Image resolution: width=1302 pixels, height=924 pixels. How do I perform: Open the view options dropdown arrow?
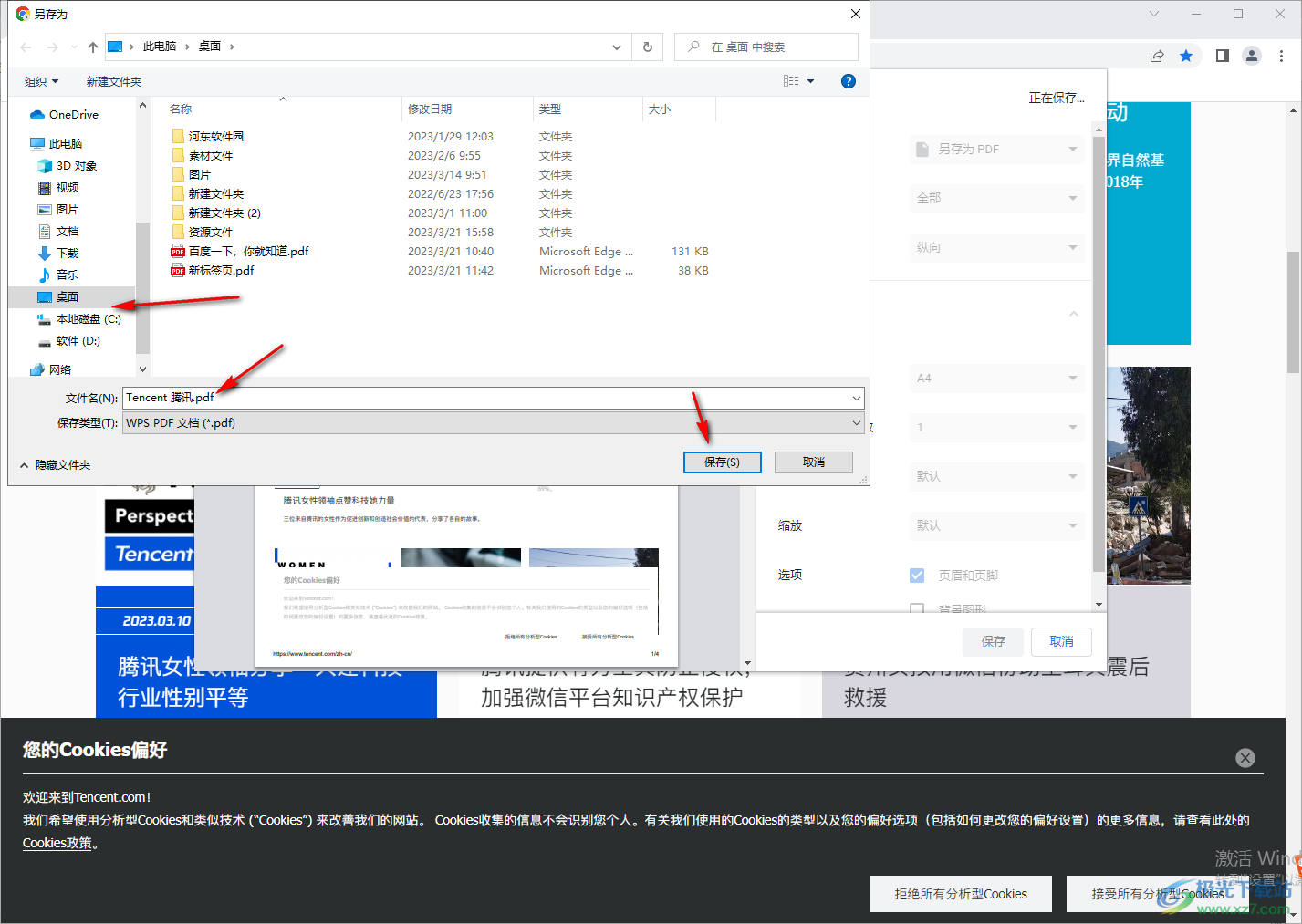click(810, 81)
